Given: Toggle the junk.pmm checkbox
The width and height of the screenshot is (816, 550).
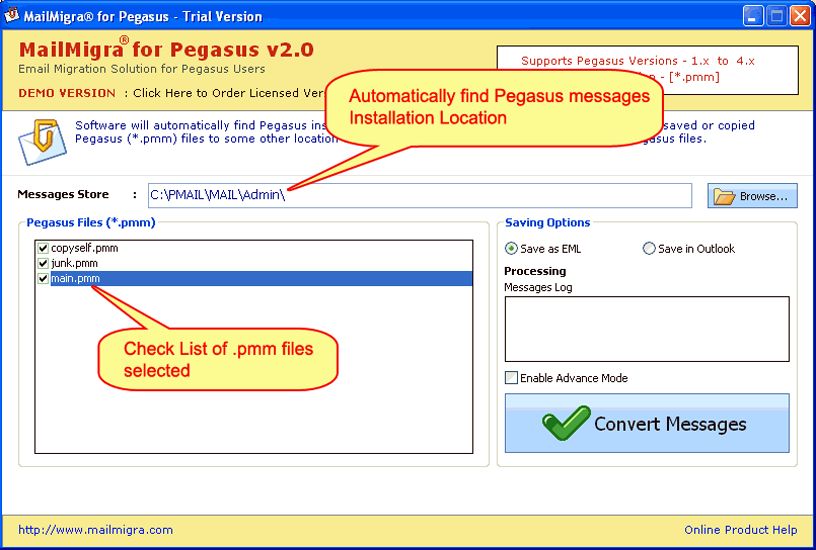Looking at the screenshot, I should coord(43,263).
